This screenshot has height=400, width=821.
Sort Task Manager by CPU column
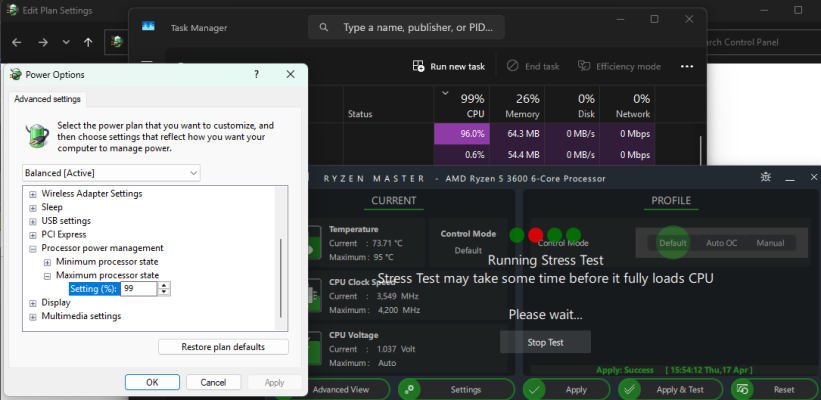click(461, 105)
